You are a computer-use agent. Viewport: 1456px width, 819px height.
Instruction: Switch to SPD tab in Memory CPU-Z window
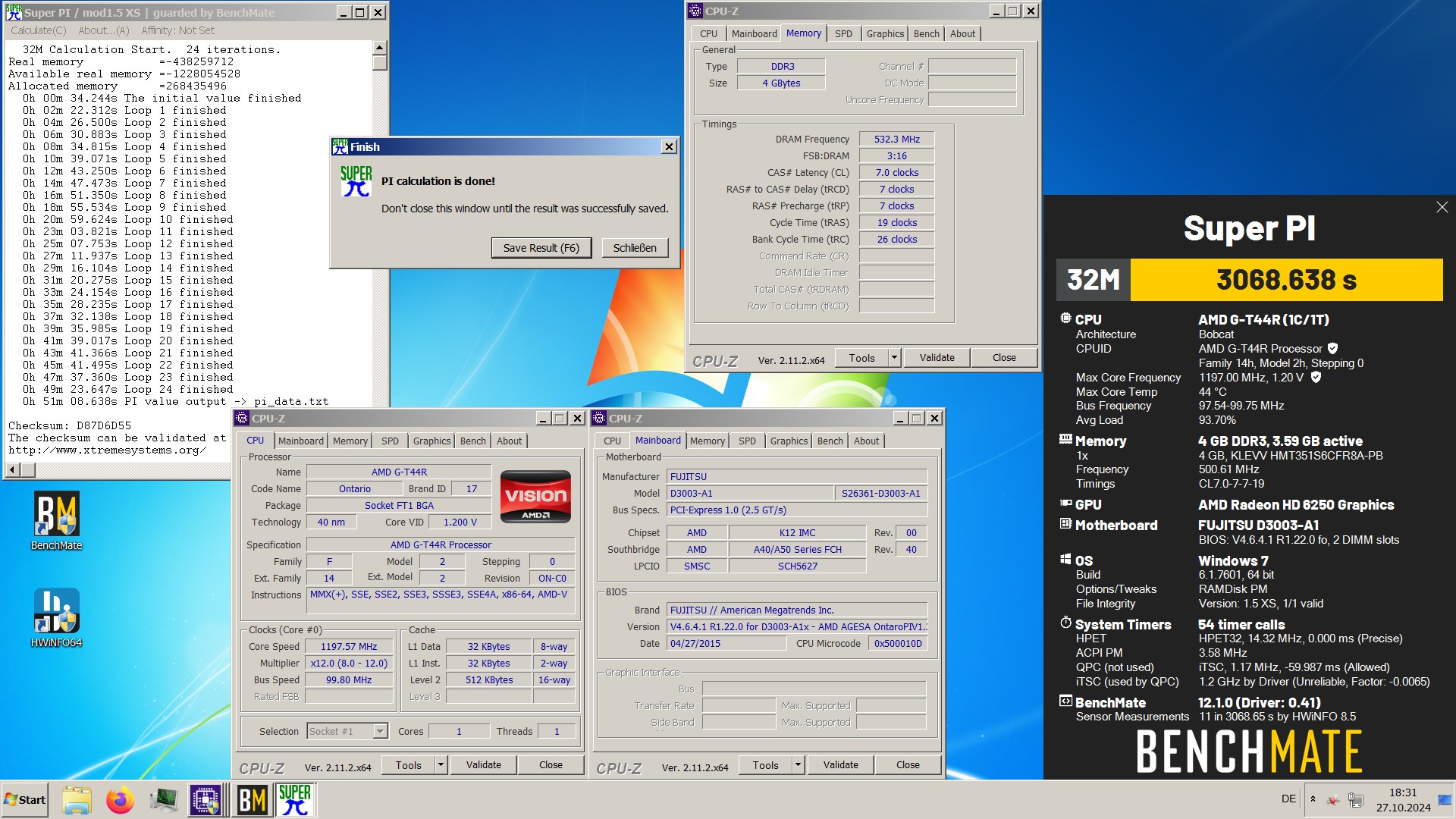(843, 34)
